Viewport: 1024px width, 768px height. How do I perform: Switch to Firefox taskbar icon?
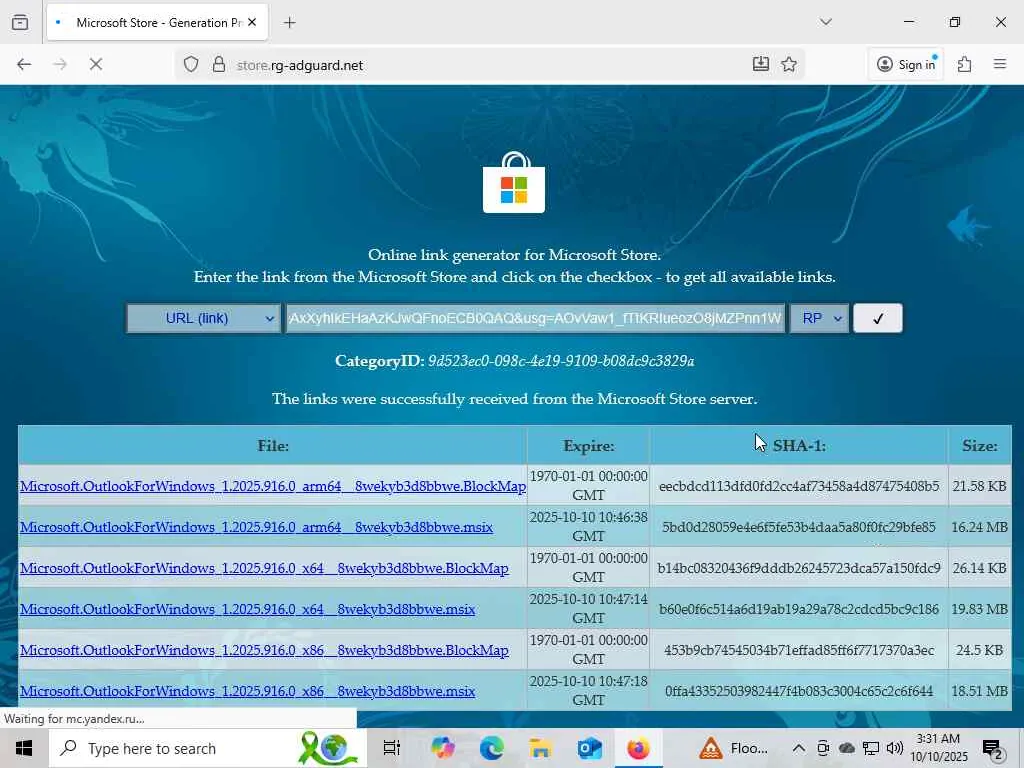[x=639, y=748]
